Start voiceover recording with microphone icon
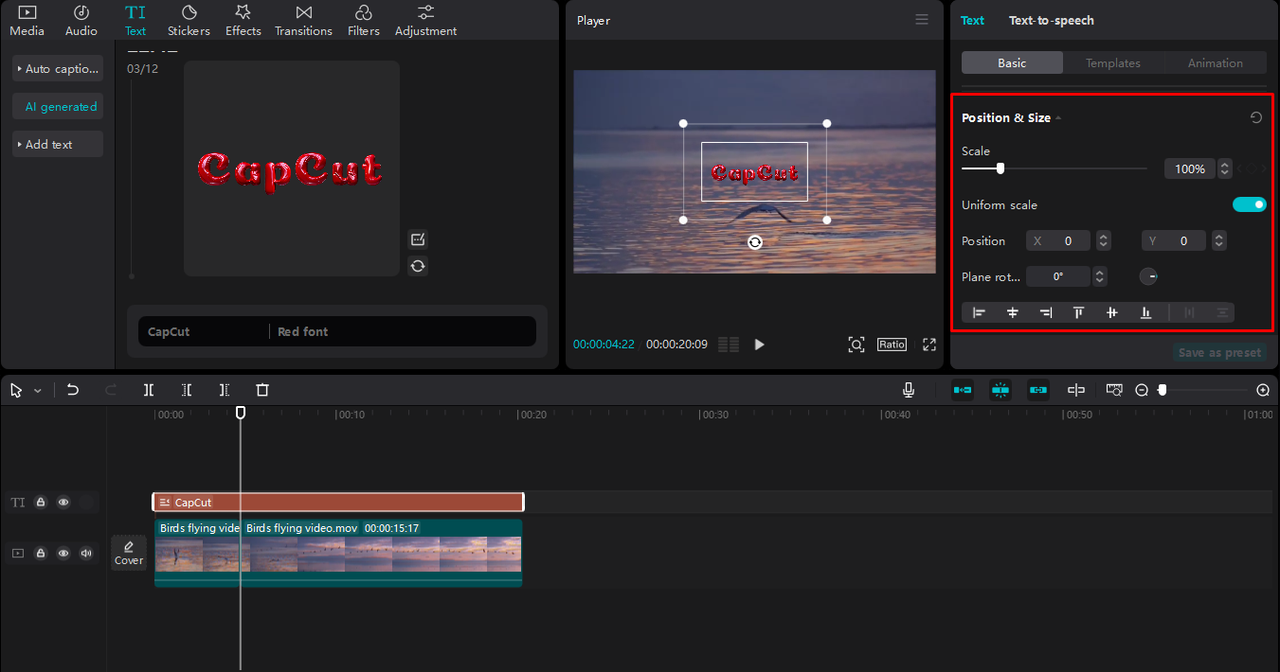The width and height of the screenshot is (1280, 672). tap(908, 390)
